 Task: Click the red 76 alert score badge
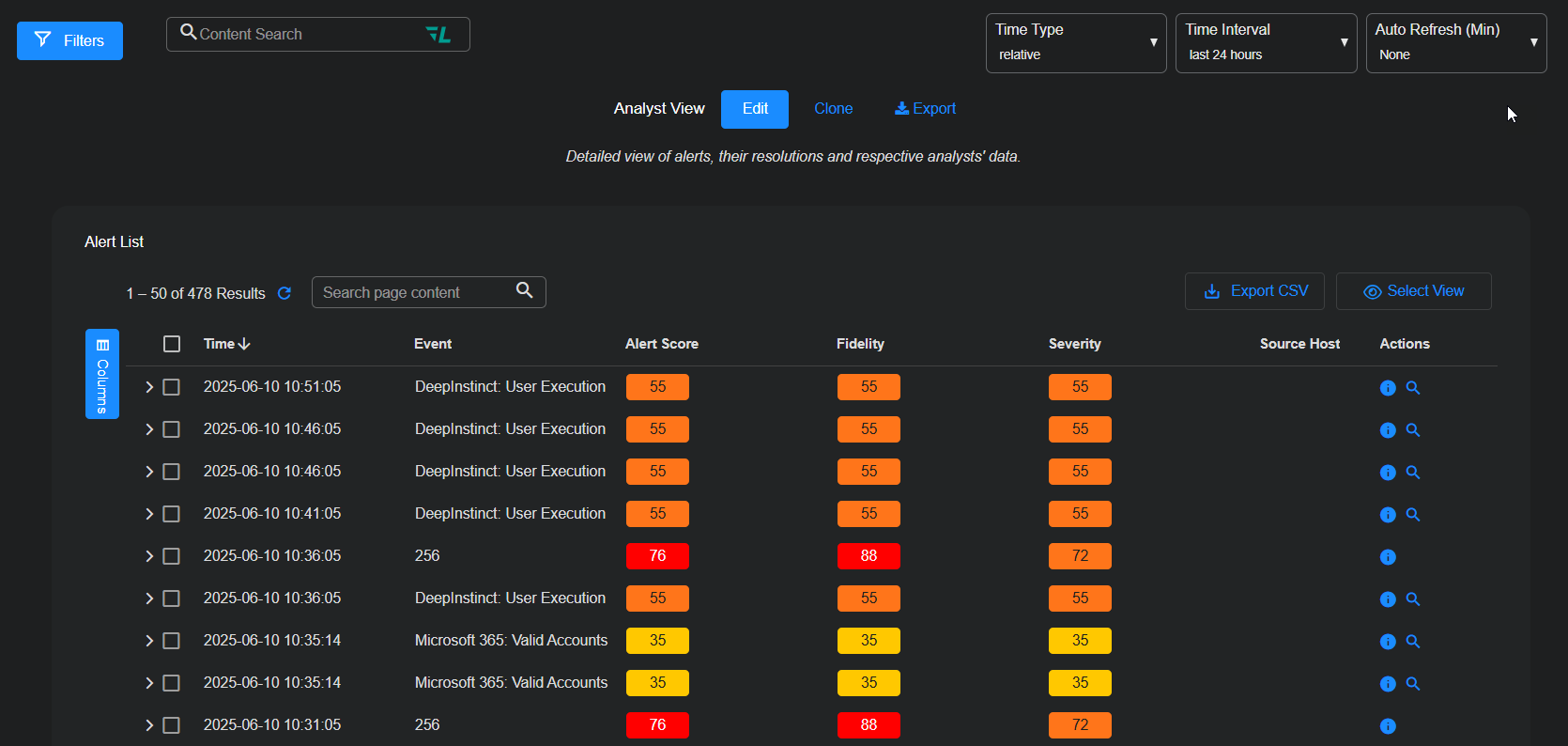(x=657, y=556)
